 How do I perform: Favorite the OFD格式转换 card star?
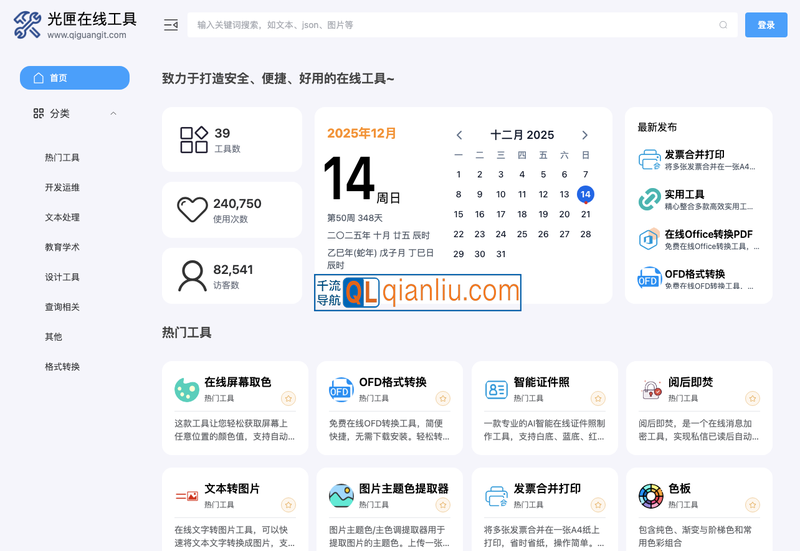pyautogui.click(x=443, y=398)
